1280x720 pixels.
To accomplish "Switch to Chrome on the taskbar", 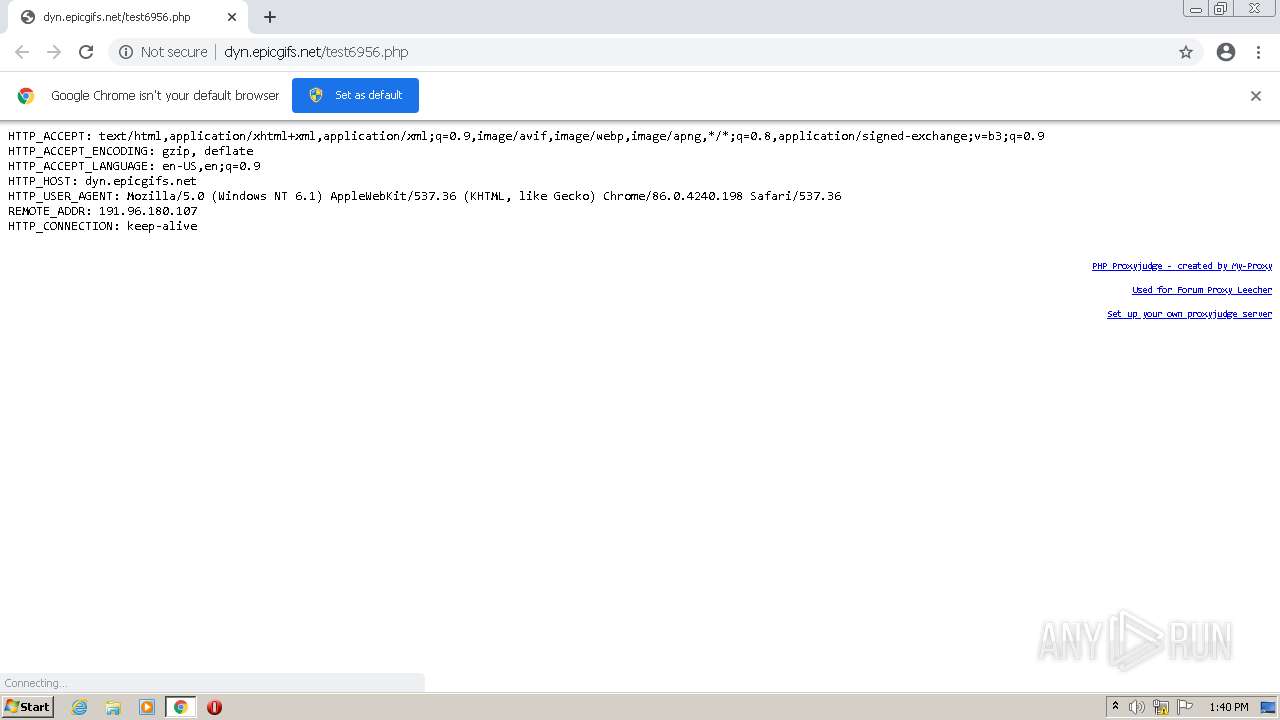I will (180, 707).
